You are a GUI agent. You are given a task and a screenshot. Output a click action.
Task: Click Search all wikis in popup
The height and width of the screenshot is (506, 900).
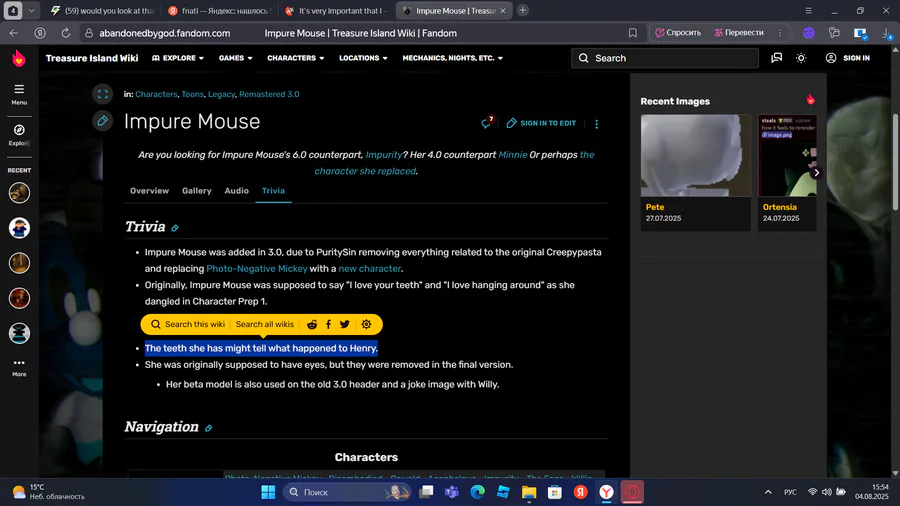click(265, 324)
